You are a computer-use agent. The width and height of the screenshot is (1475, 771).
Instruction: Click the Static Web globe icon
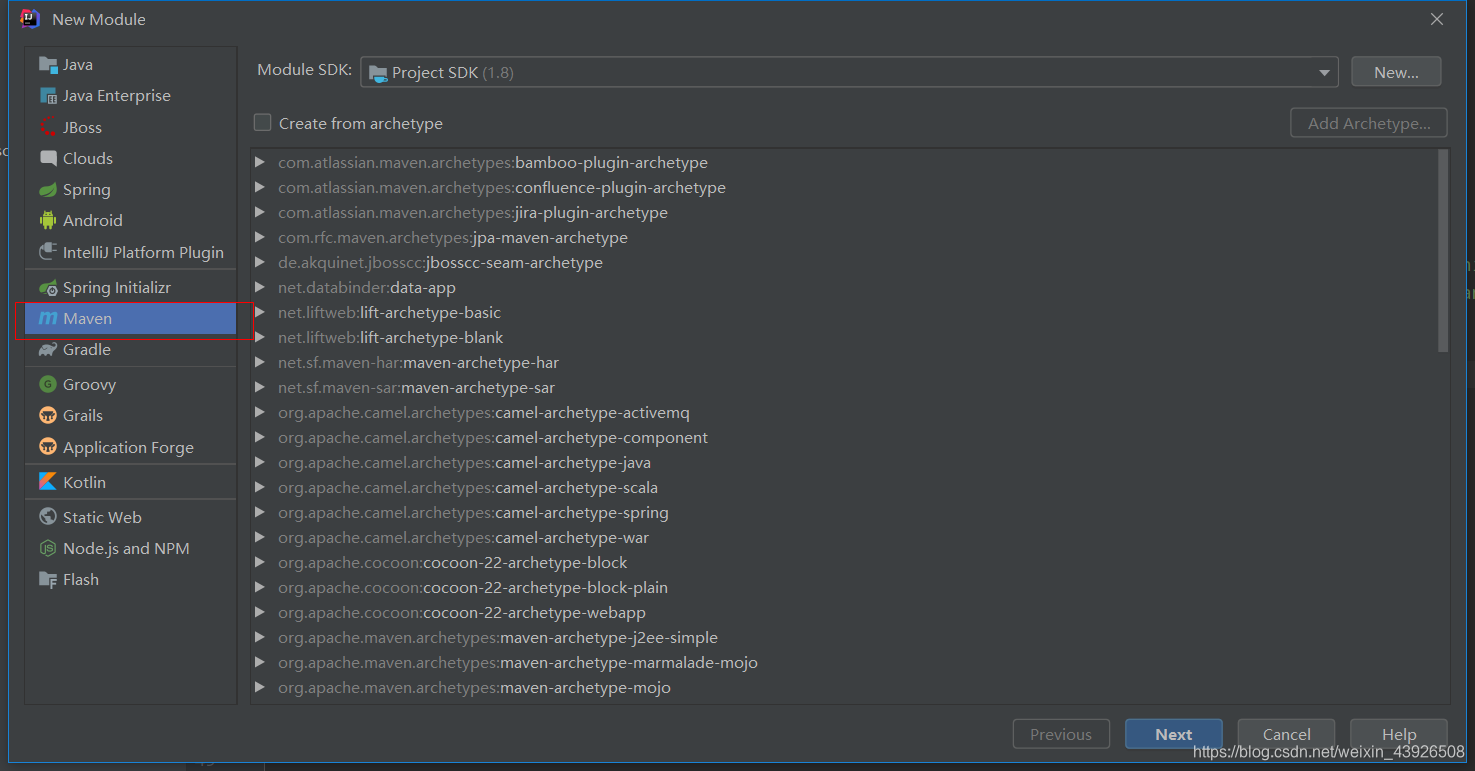click(48, 517)
